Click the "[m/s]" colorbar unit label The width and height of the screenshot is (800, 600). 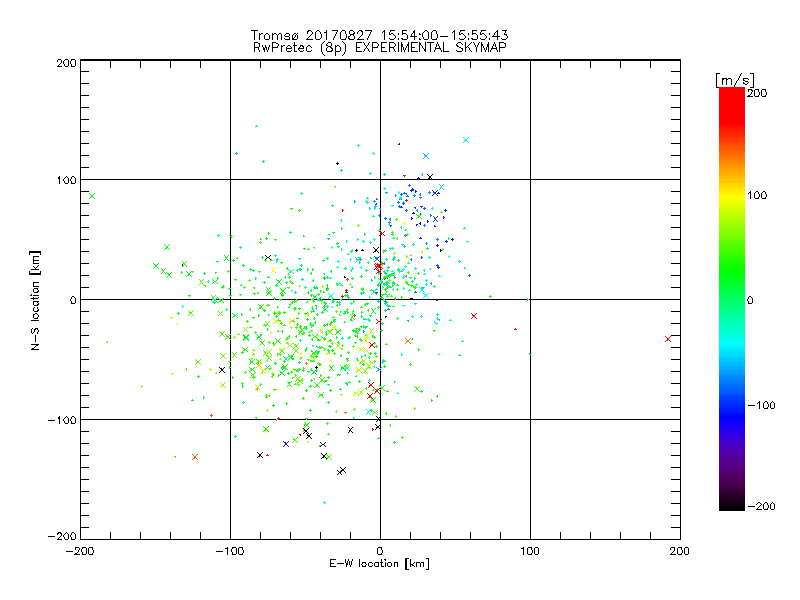(x=734, y=80)
